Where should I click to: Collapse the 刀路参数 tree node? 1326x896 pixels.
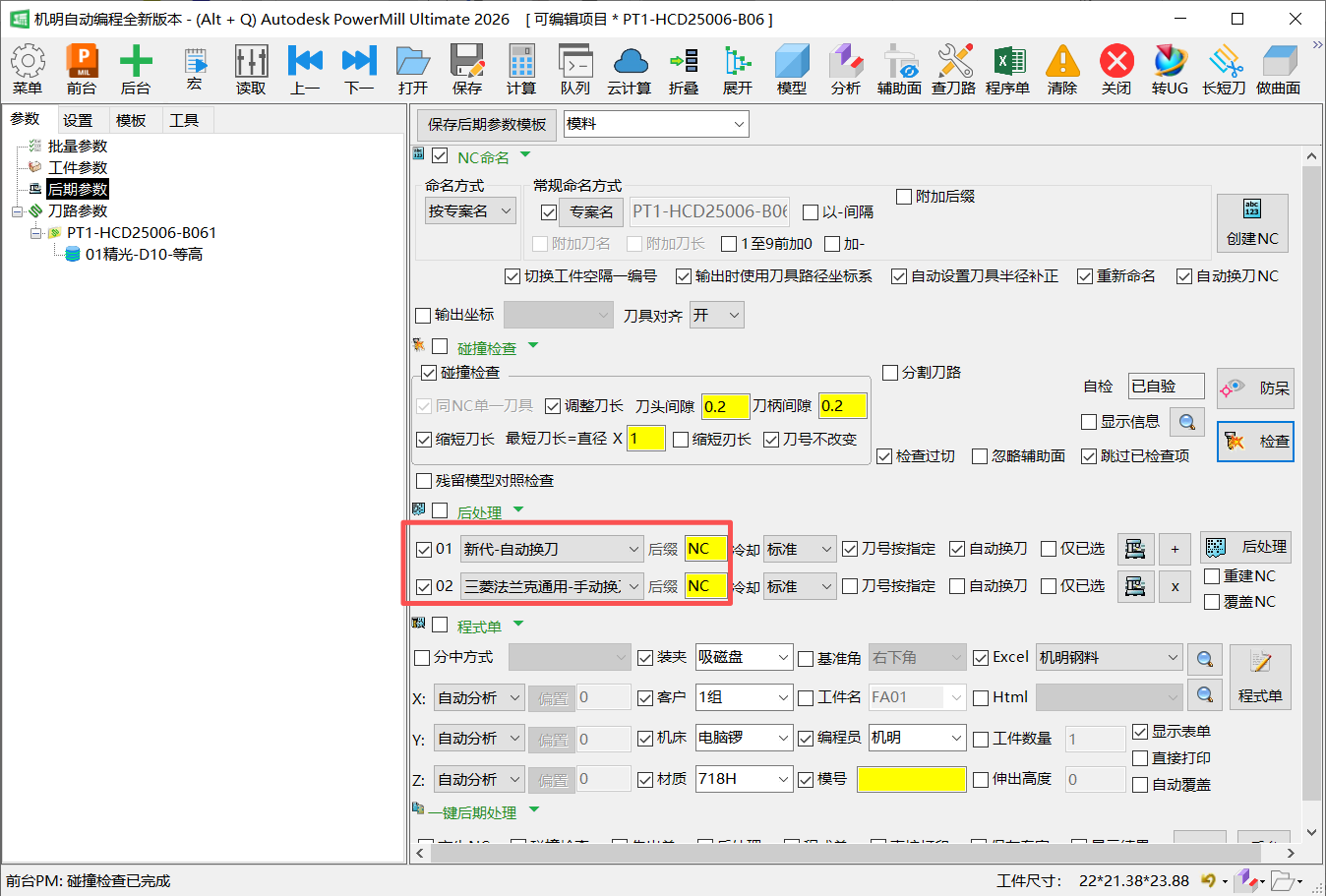pyautogui.click(x=17, y=211)
